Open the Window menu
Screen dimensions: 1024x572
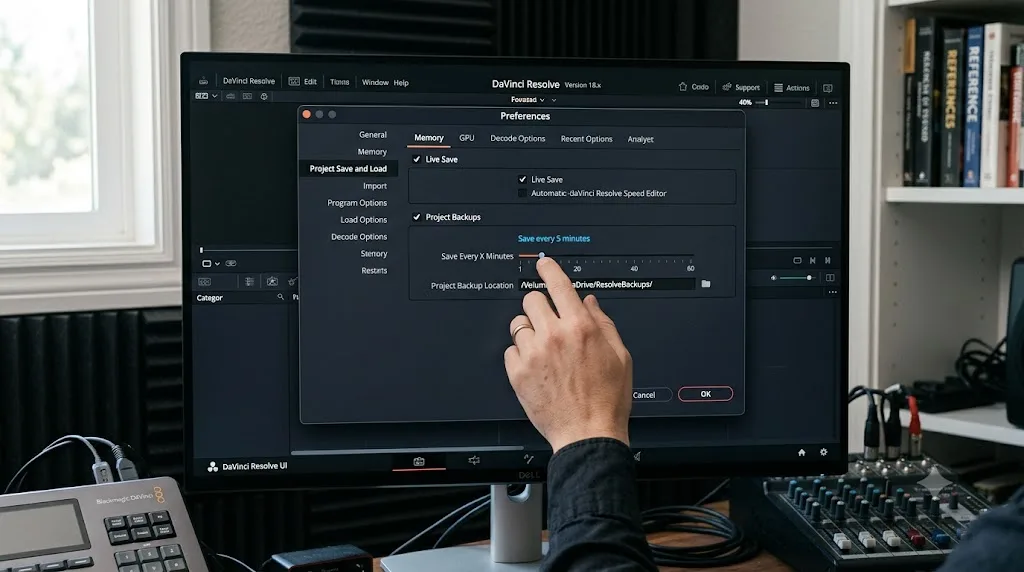click(x=375, y=82)
